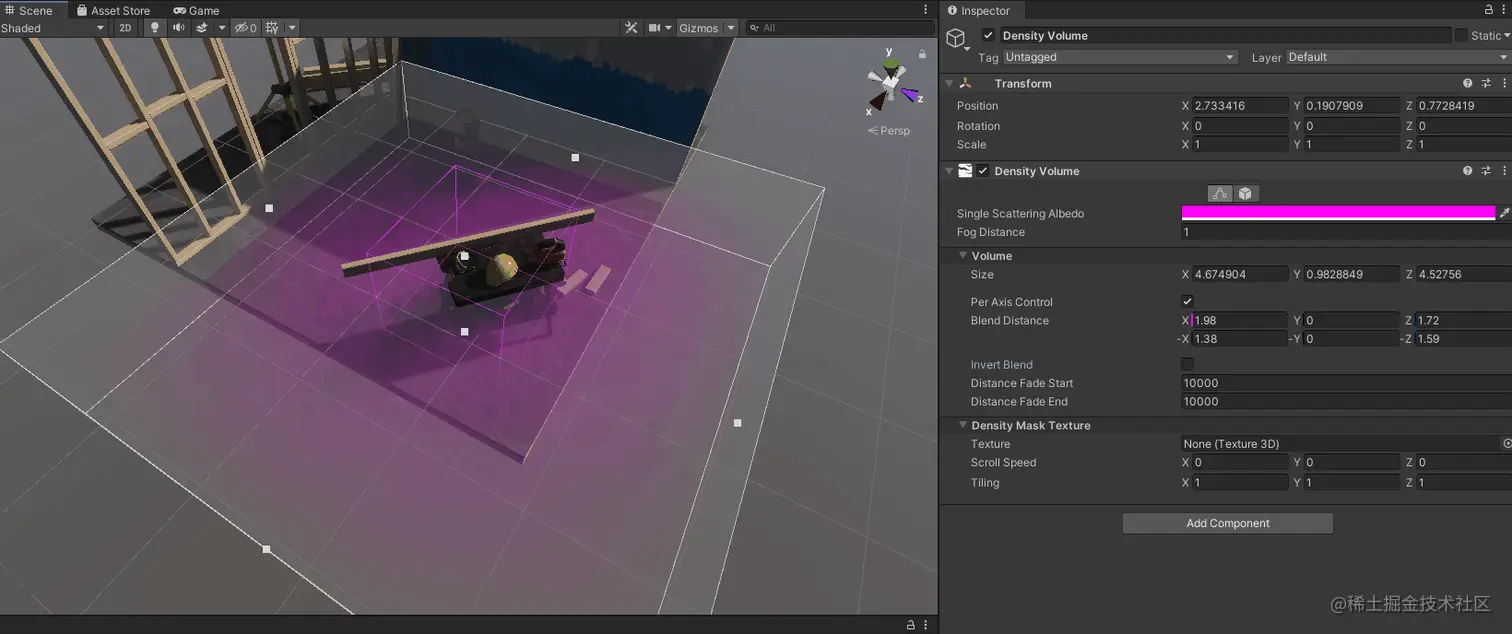Image resolution: width=1512 pixels, height=634 pixels.
Task: Open the Single Scattering Albedo magenta swatch
Action: pyautogui.click(x=1338, y=213)
